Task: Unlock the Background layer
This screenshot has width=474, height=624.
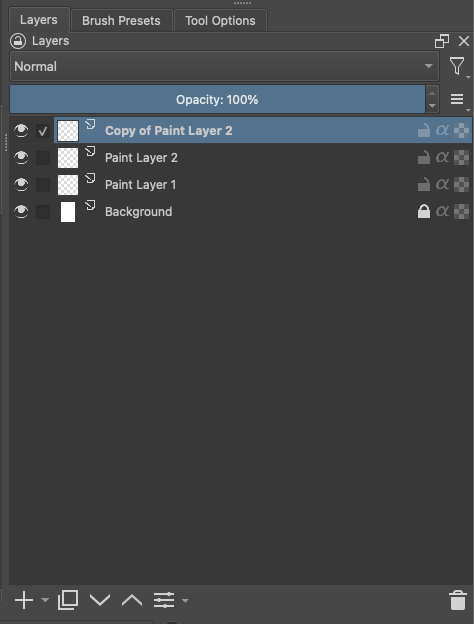Action: click(424, 211)
